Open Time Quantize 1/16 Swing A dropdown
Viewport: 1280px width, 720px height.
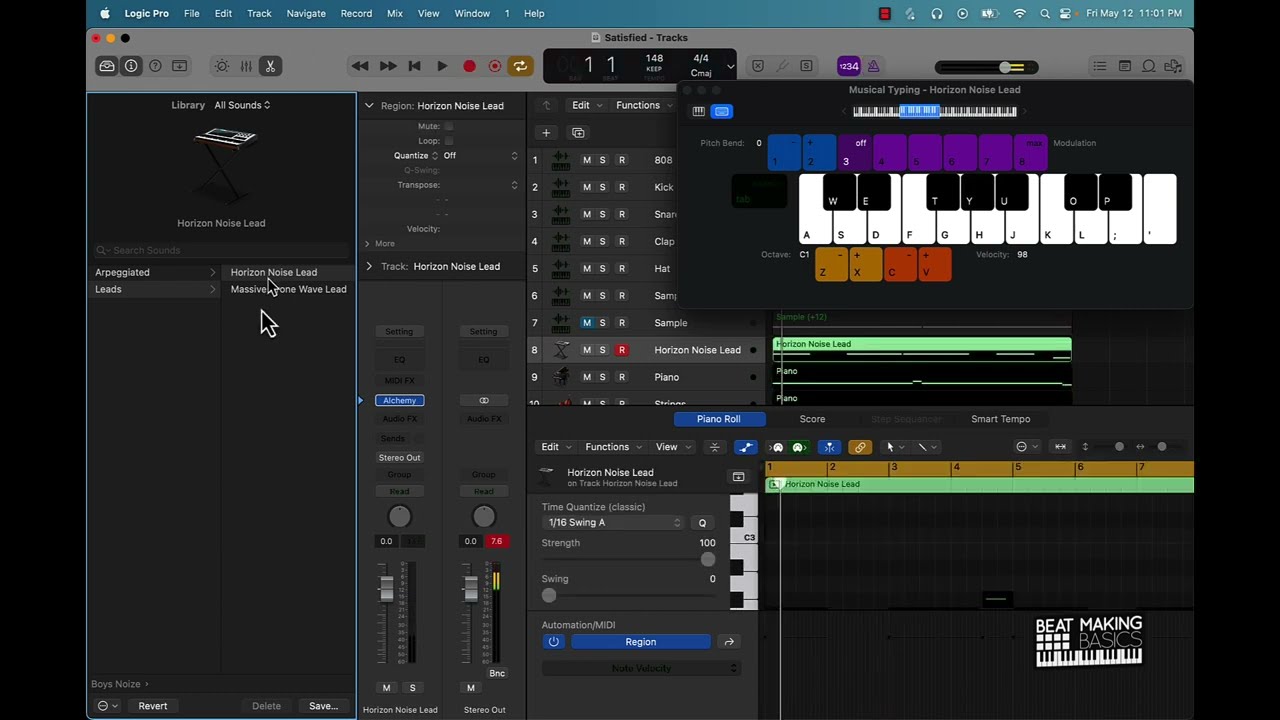[x=614, y=522]
